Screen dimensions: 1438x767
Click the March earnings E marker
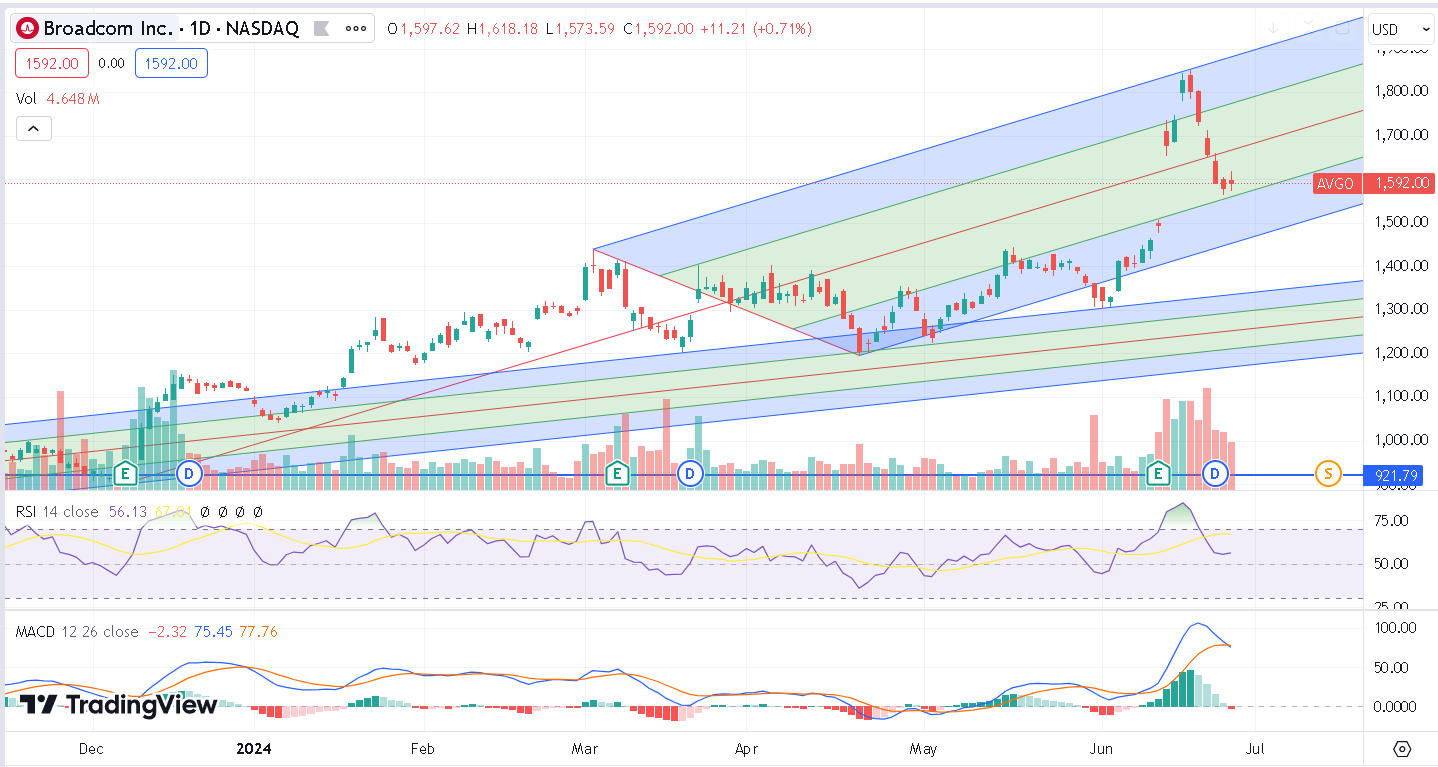tap(617, 473)
